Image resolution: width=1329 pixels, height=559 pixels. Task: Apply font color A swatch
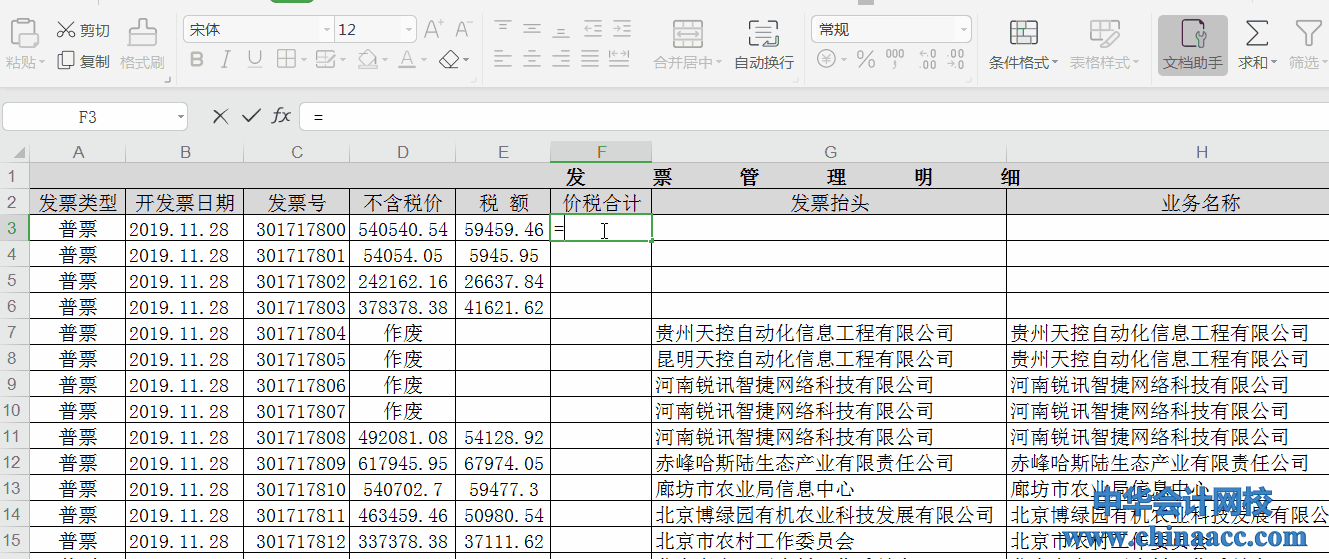pos(407,60)
